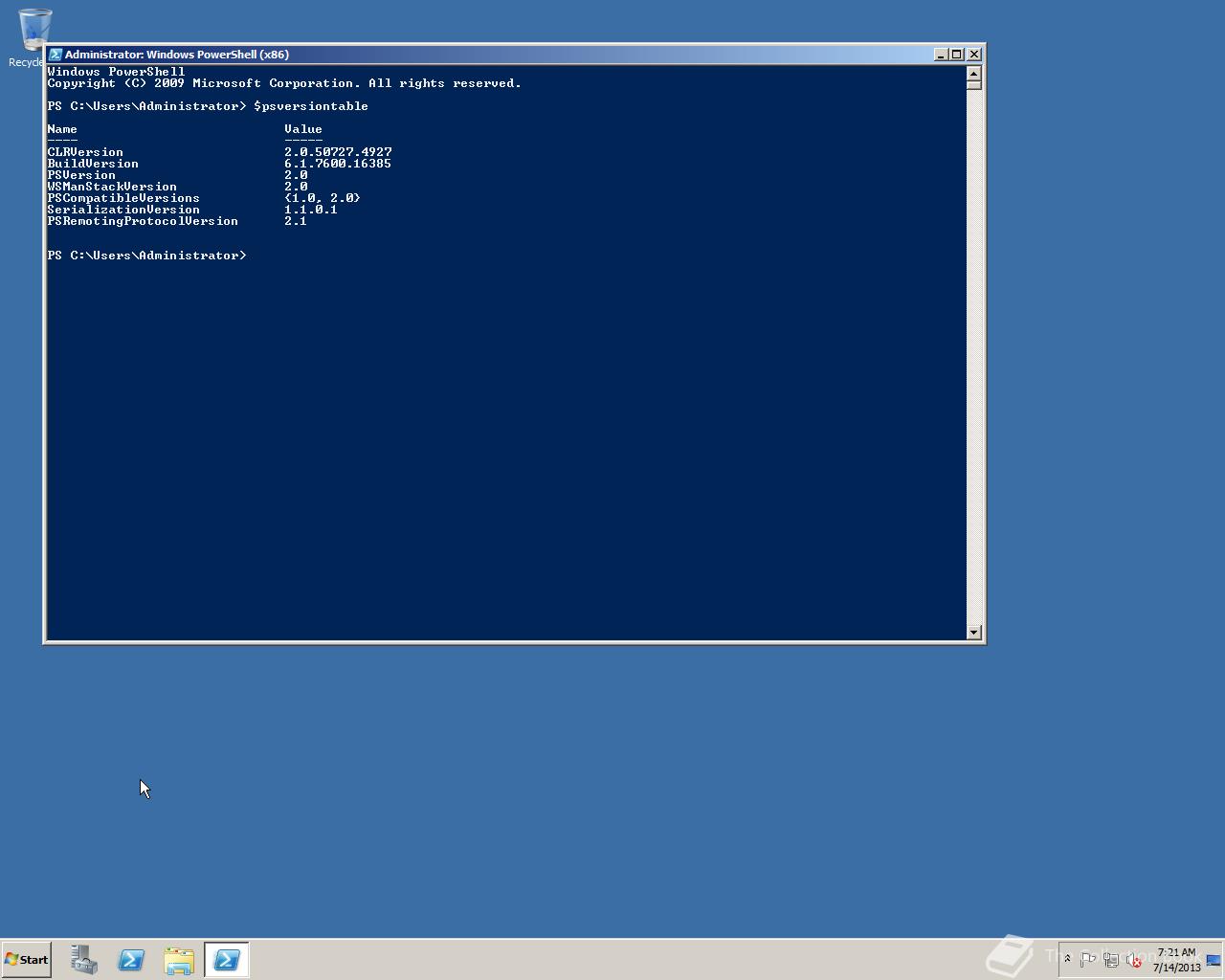Click the 'Name' column header
This screenshot has height=980, width=1225.
(x=62, y=129)
